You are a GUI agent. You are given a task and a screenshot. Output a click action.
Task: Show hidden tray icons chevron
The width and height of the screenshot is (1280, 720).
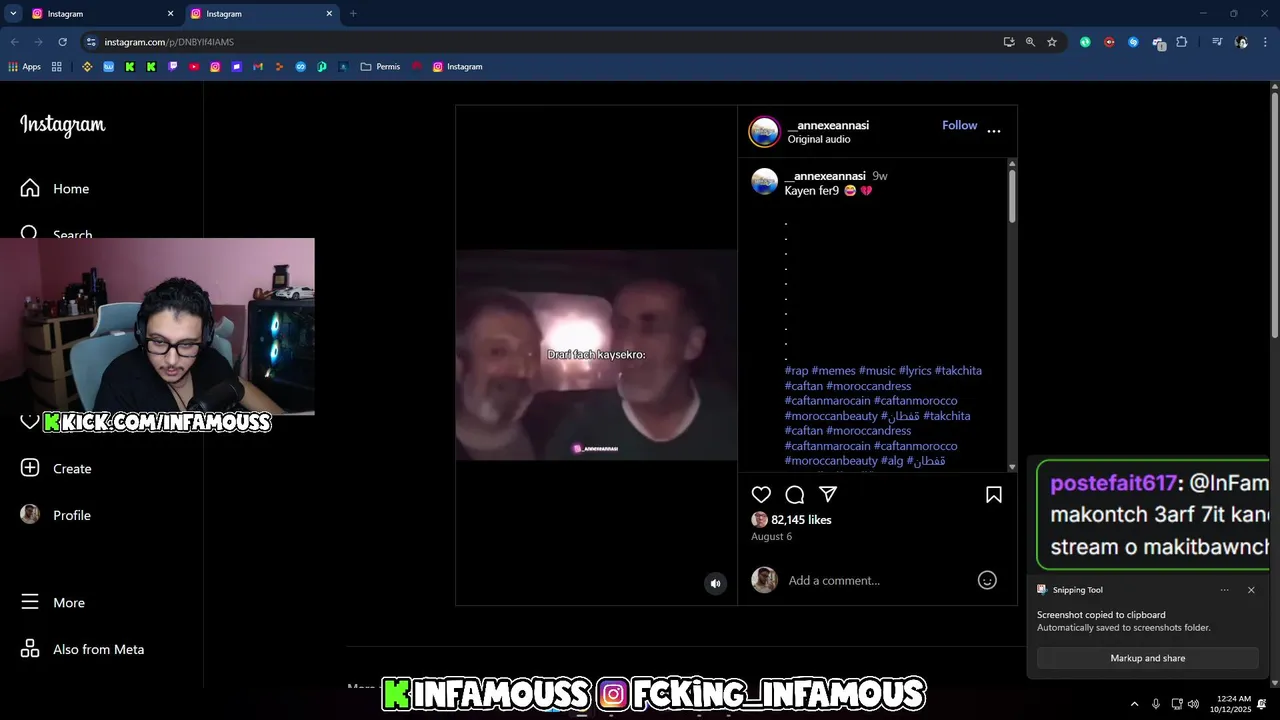coord(1134,704)
